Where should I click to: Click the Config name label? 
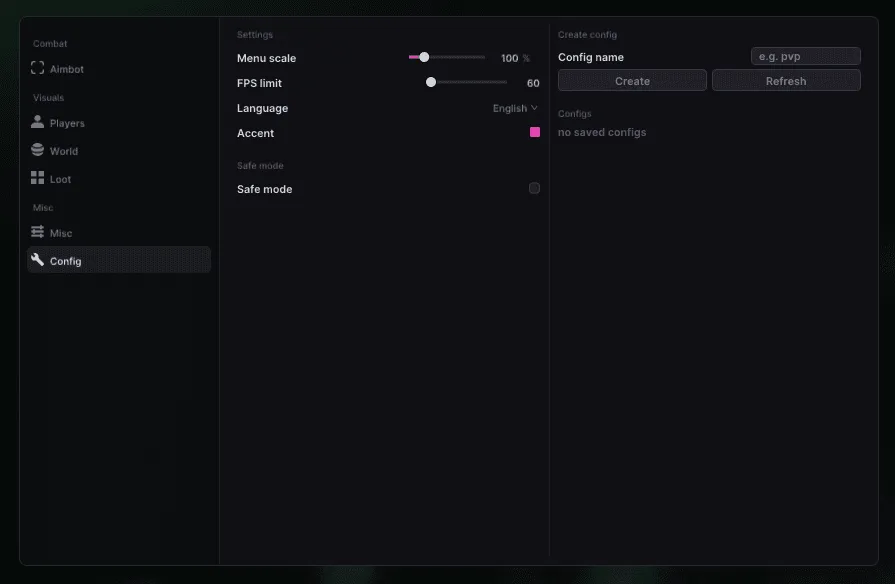pos(591,57)
